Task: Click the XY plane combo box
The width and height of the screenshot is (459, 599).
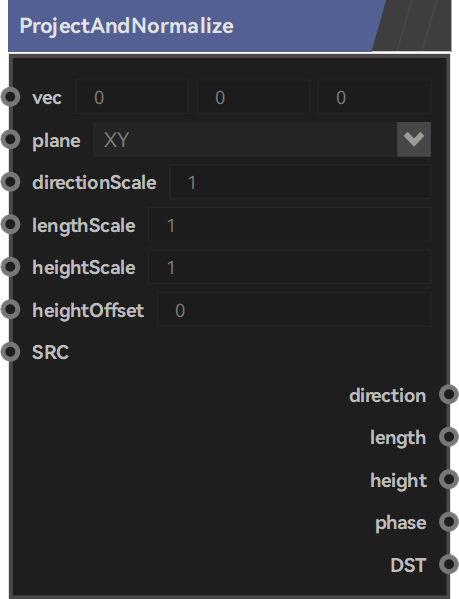Action: pos(262,139)
